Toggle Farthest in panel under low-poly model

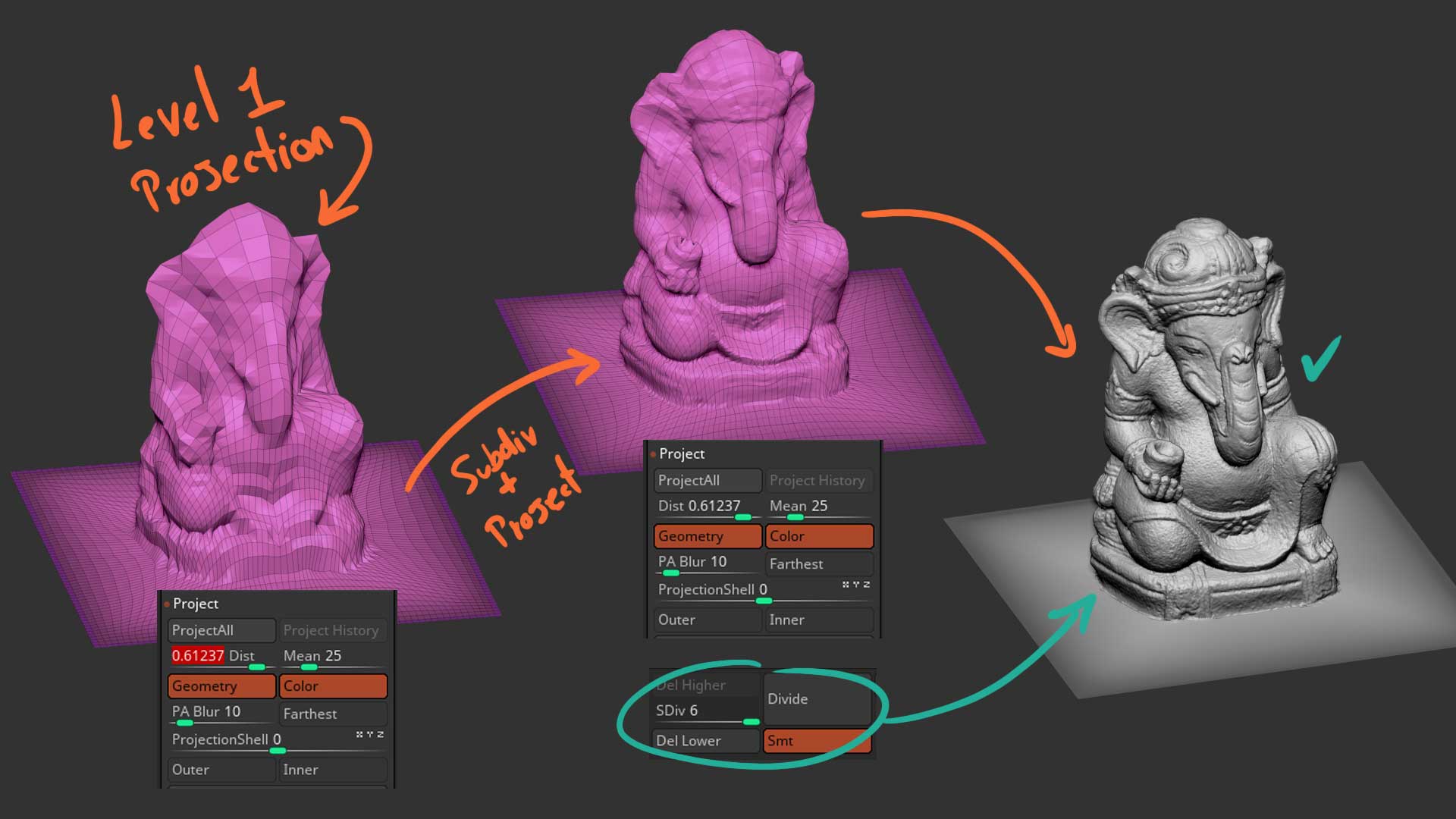click(333, 714)
